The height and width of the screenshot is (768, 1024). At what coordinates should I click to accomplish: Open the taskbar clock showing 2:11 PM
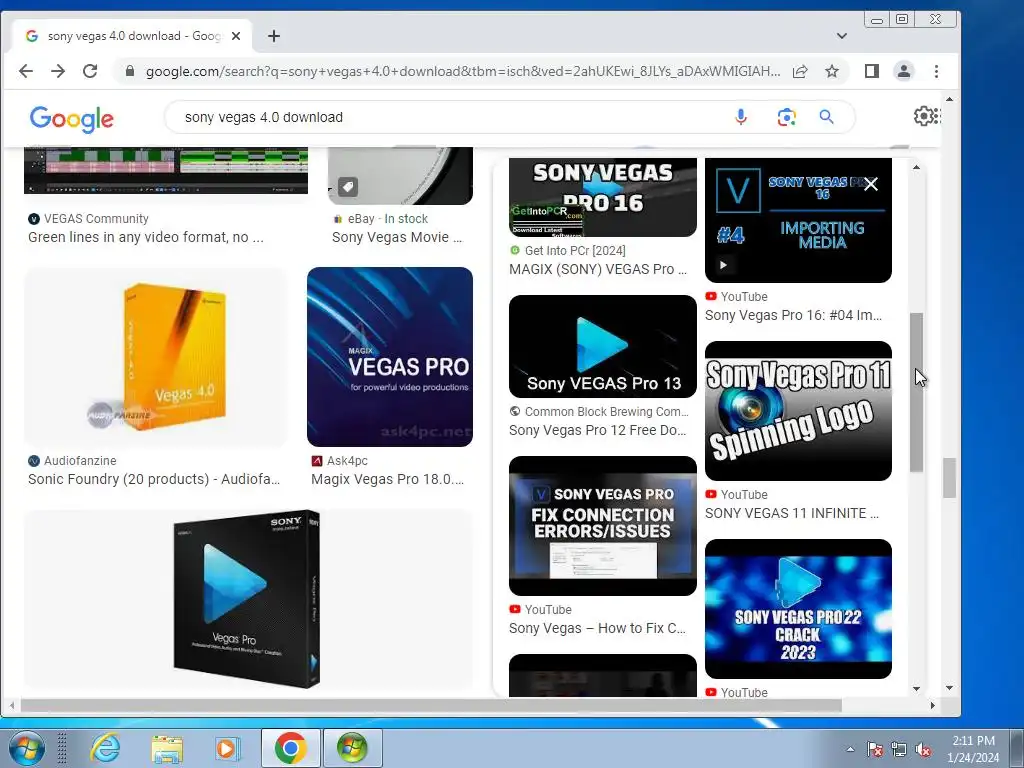pos(973,749)
